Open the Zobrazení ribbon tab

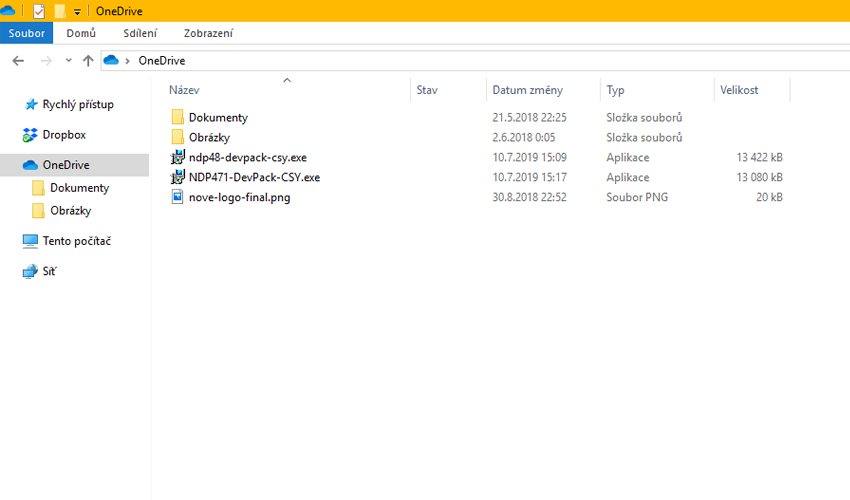point(208,33)
